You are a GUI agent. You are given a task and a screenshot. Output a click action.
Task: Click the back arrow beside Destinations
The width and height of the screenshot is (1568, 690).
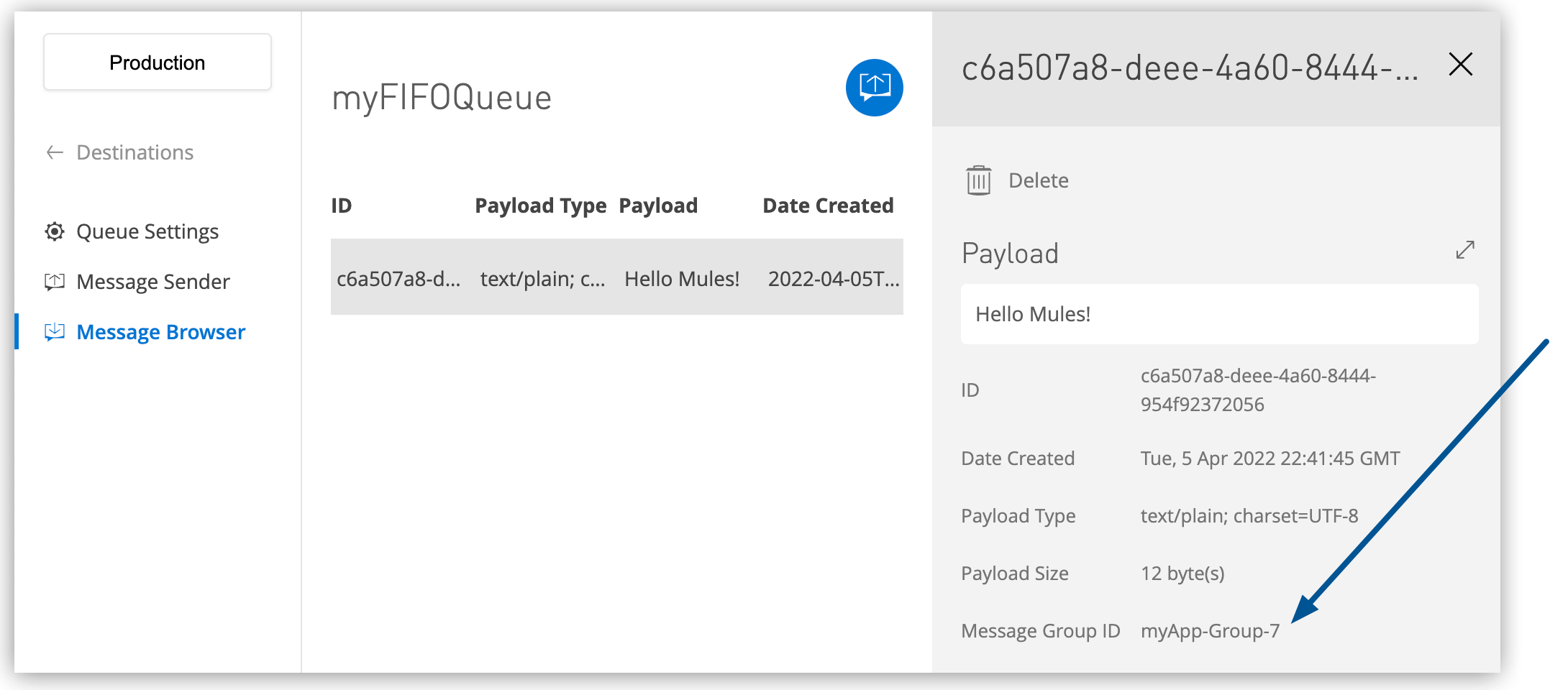click(x=54, y=152)
